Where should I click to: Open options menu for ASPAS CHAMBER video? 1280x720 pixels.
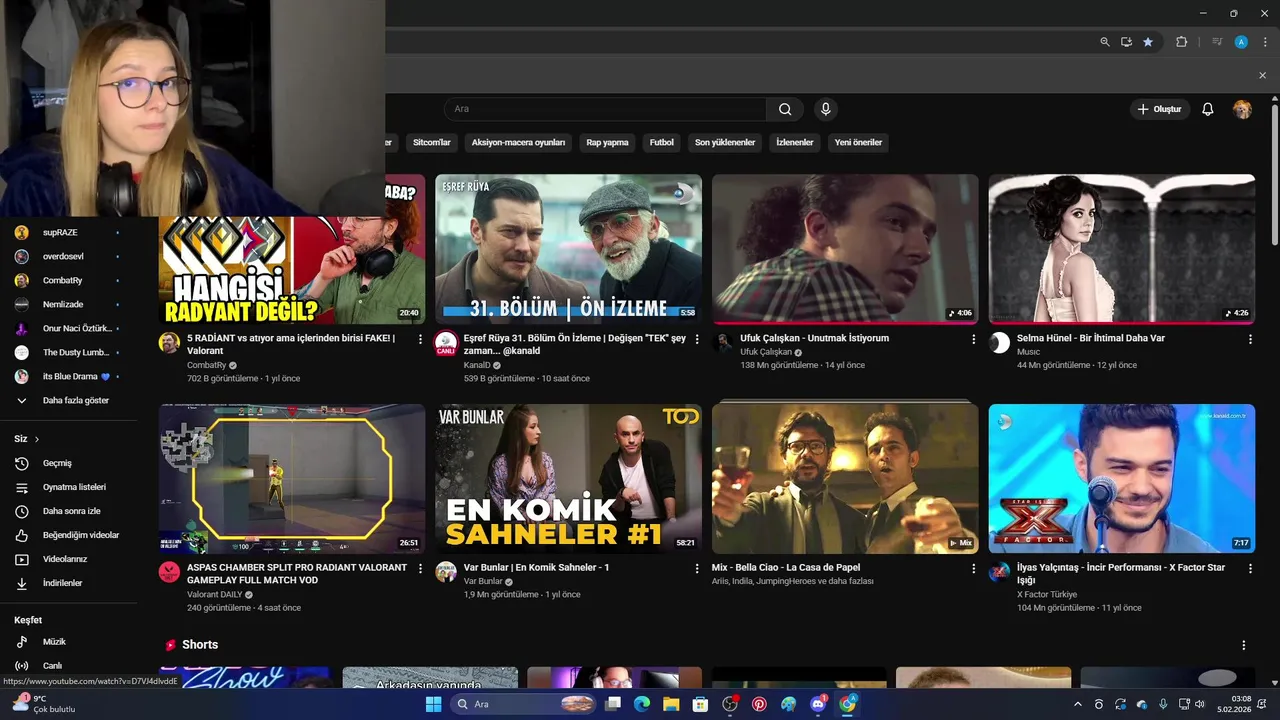pyautogui.click(x=420, y=568)
